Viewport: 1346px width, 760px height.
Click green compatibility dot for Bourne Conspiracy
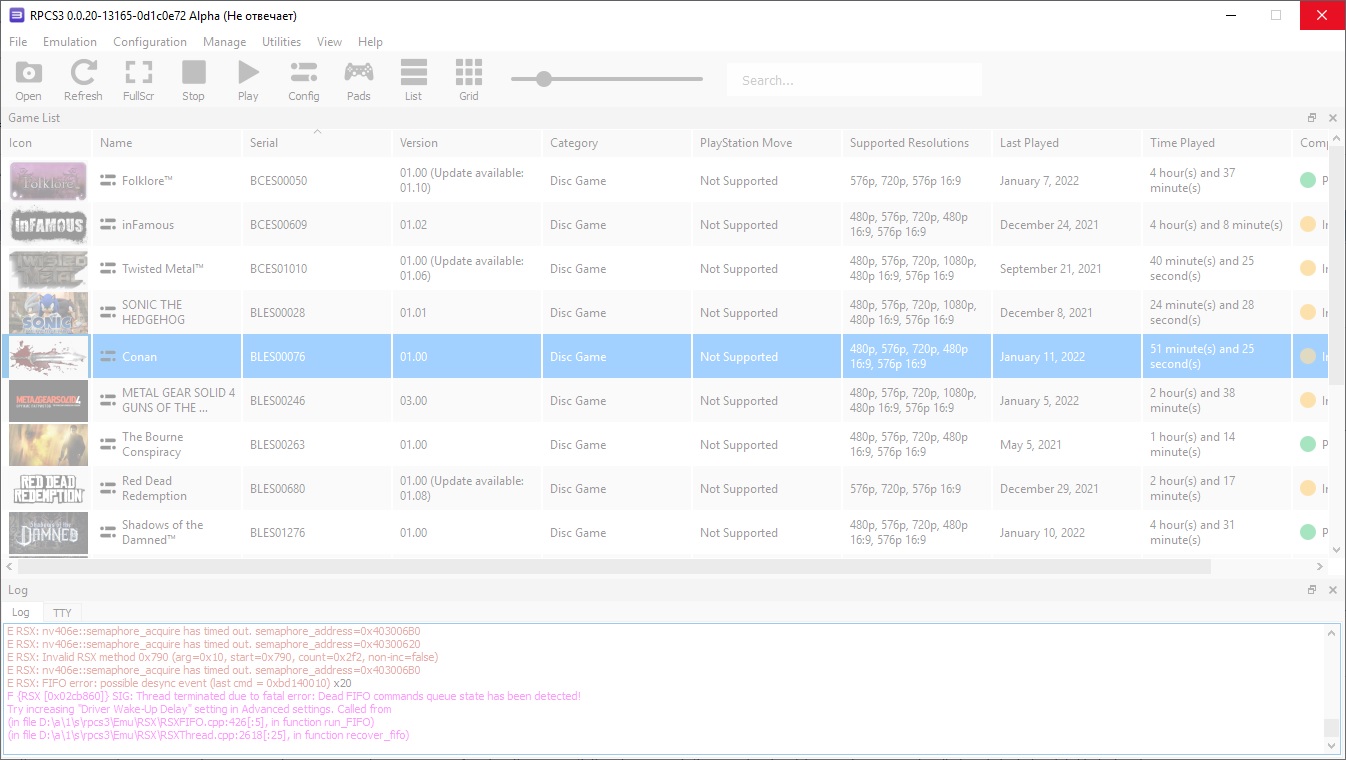pyautogui.click(x=1307, y=445)
